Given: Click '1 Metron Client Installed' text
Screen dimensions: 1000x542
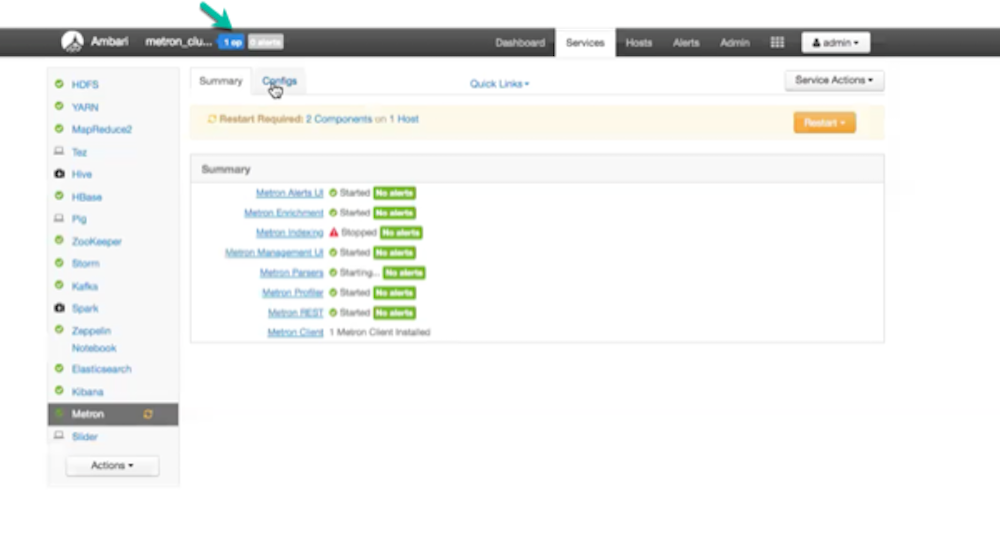Looking at the screenshot, I should click(379, 332).
